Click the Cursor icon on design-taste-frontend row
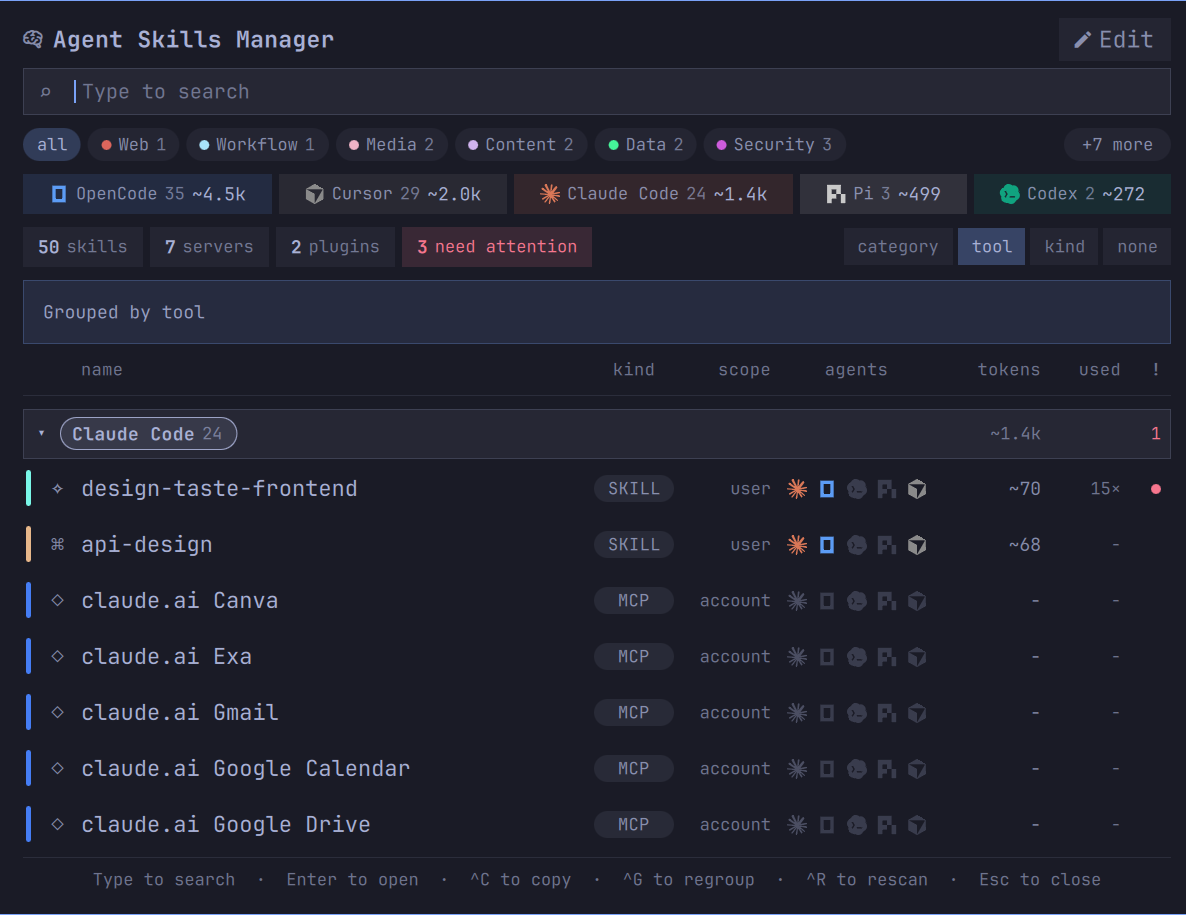The image size is (1186, 915). click(917, 489)
